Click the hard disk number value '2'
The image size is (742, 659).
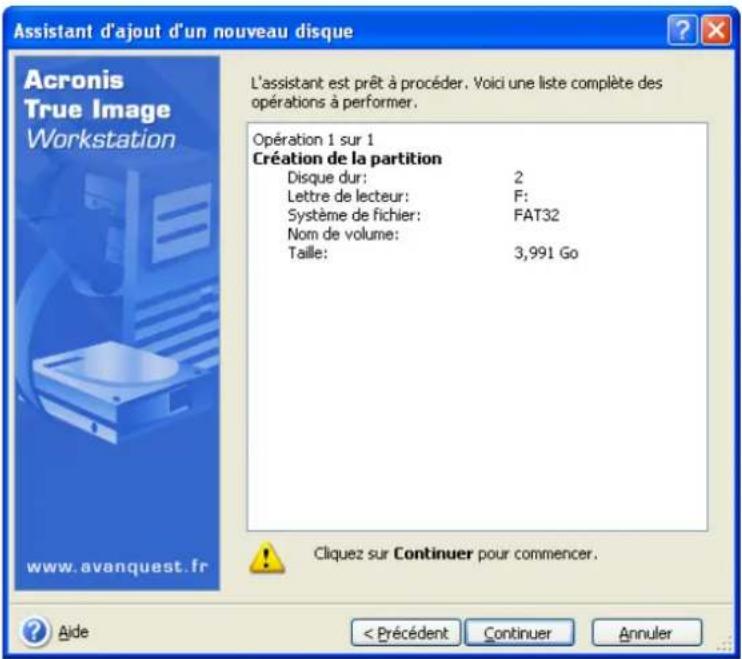point(519,177)
